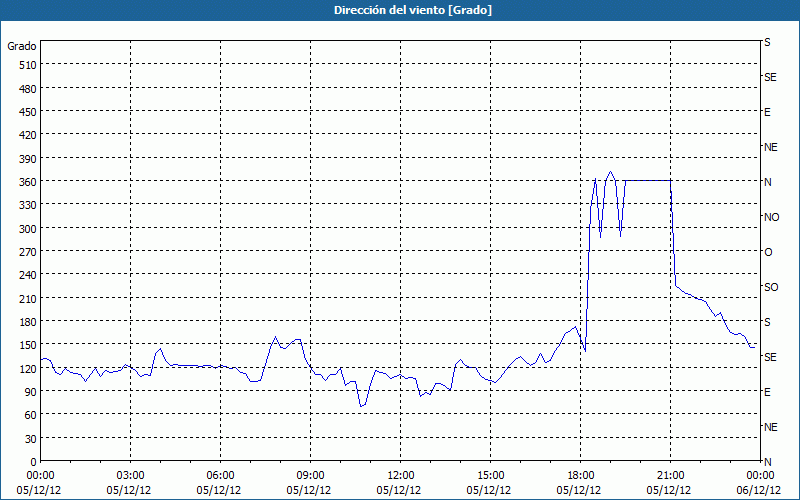Click the NO compass label
Viewport: 800px width, 500px height.
tap(771, 217)
